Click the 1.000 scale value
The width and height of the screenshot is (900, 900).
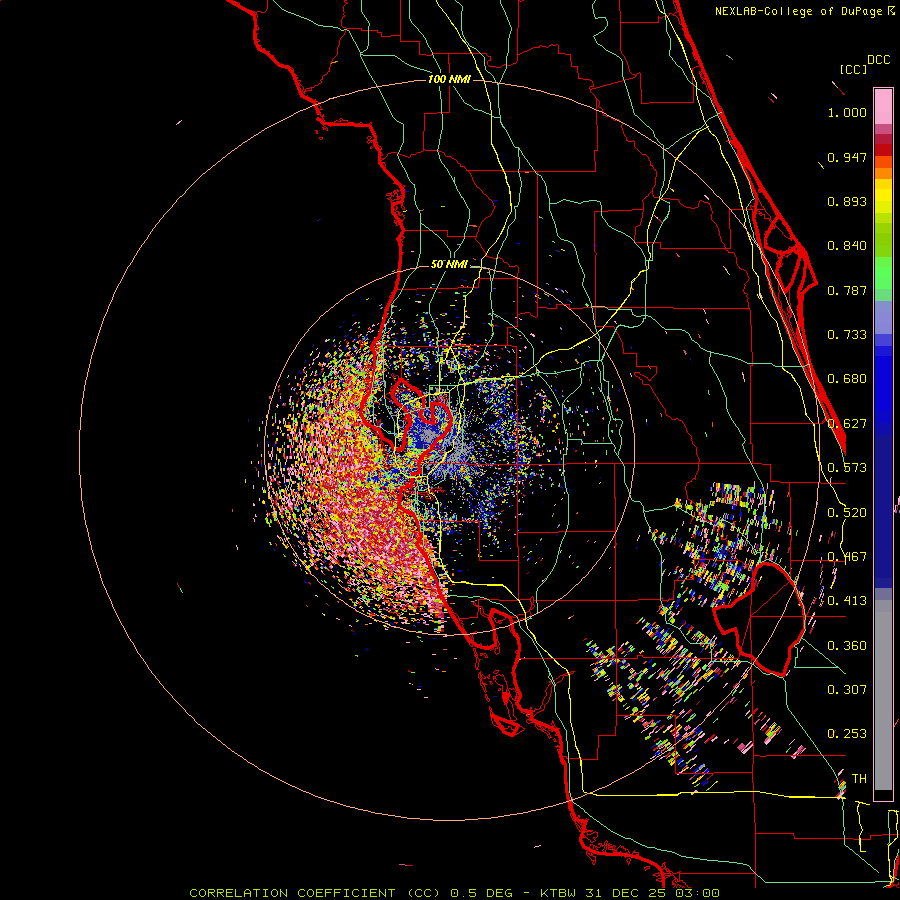[x=847, y=112]
